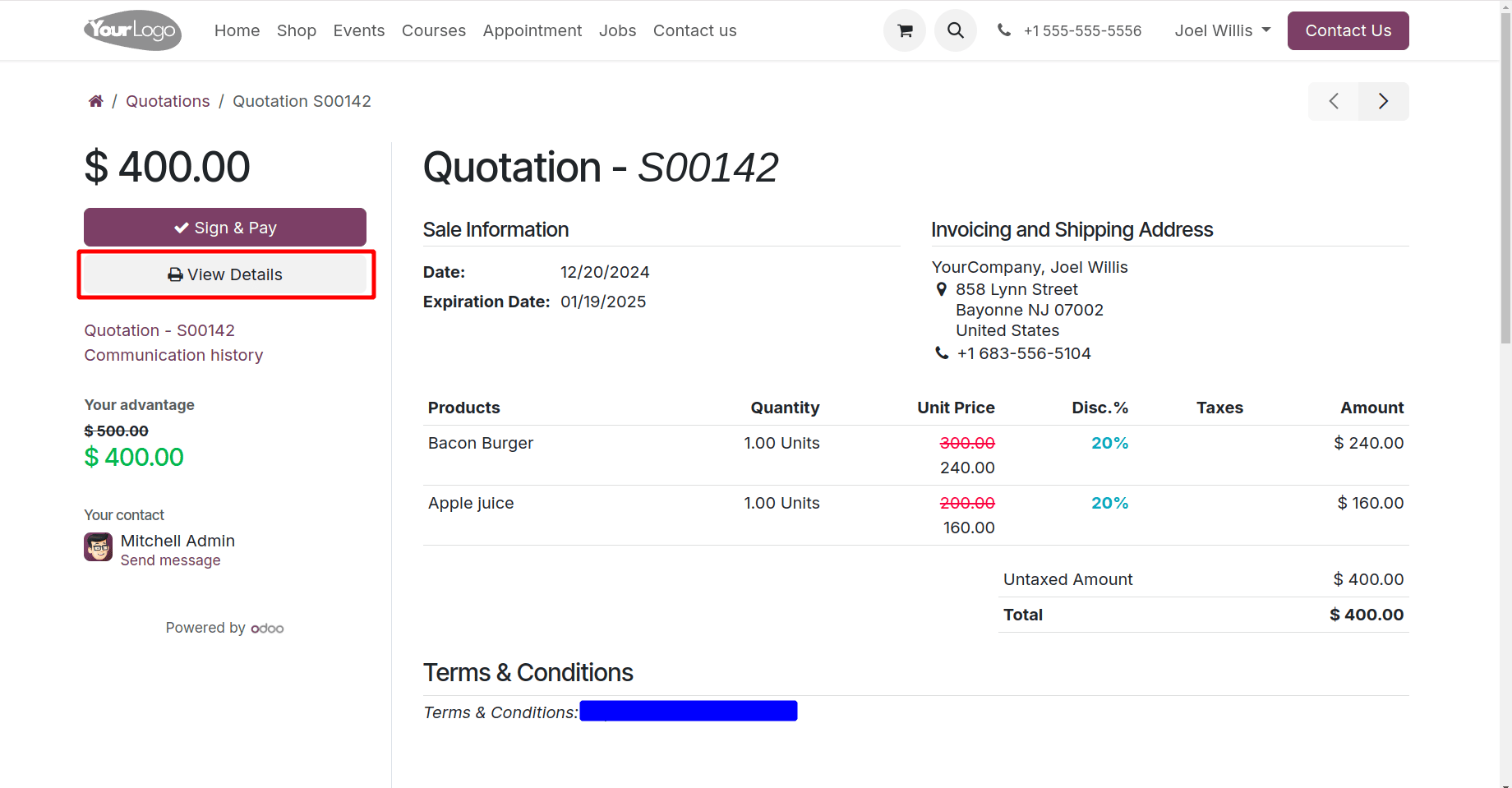Click the struck-through $ 500.00 price
Viewport: 1512px width, 788px height.
point(117,431)
